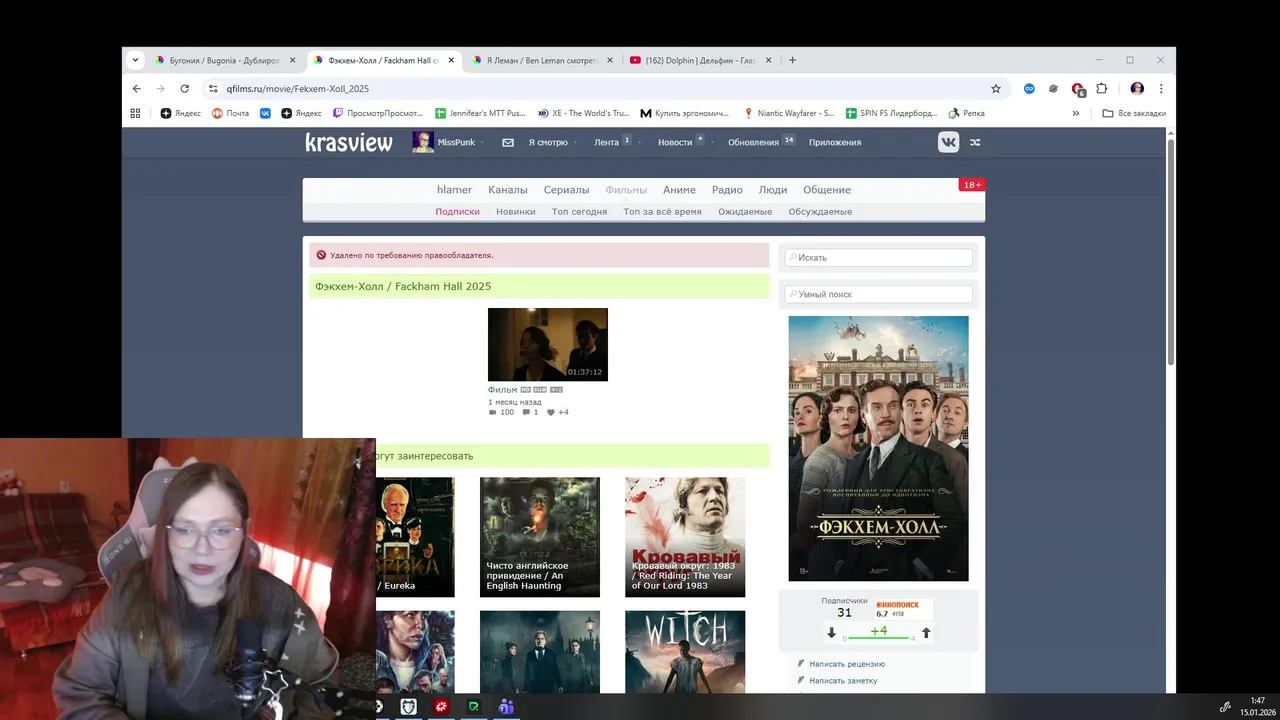Click the 18+ age badge
1280x720 pixels.
971,184
